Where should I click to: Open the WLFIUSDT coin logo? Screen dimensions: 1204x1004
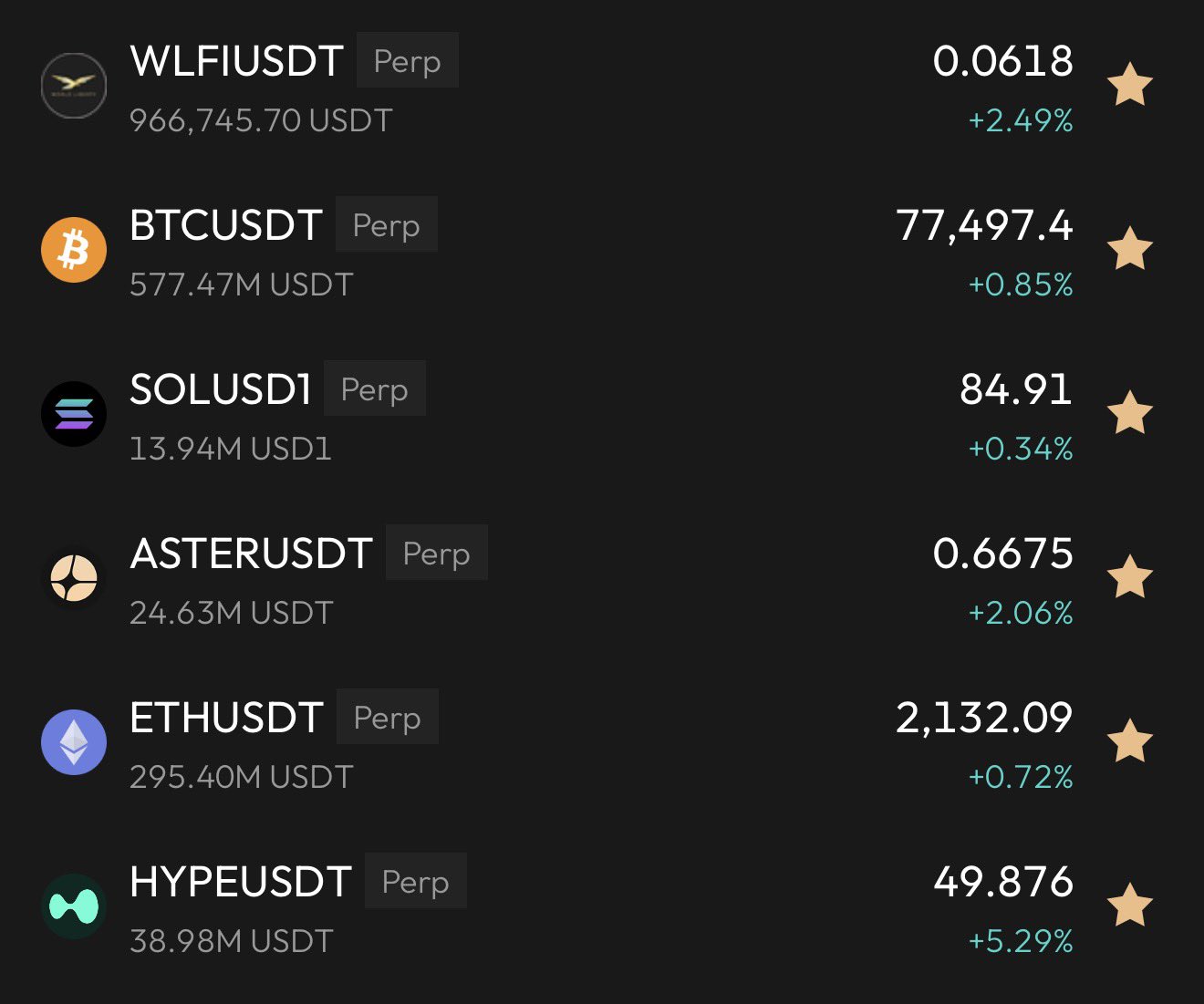coord(74,86)
